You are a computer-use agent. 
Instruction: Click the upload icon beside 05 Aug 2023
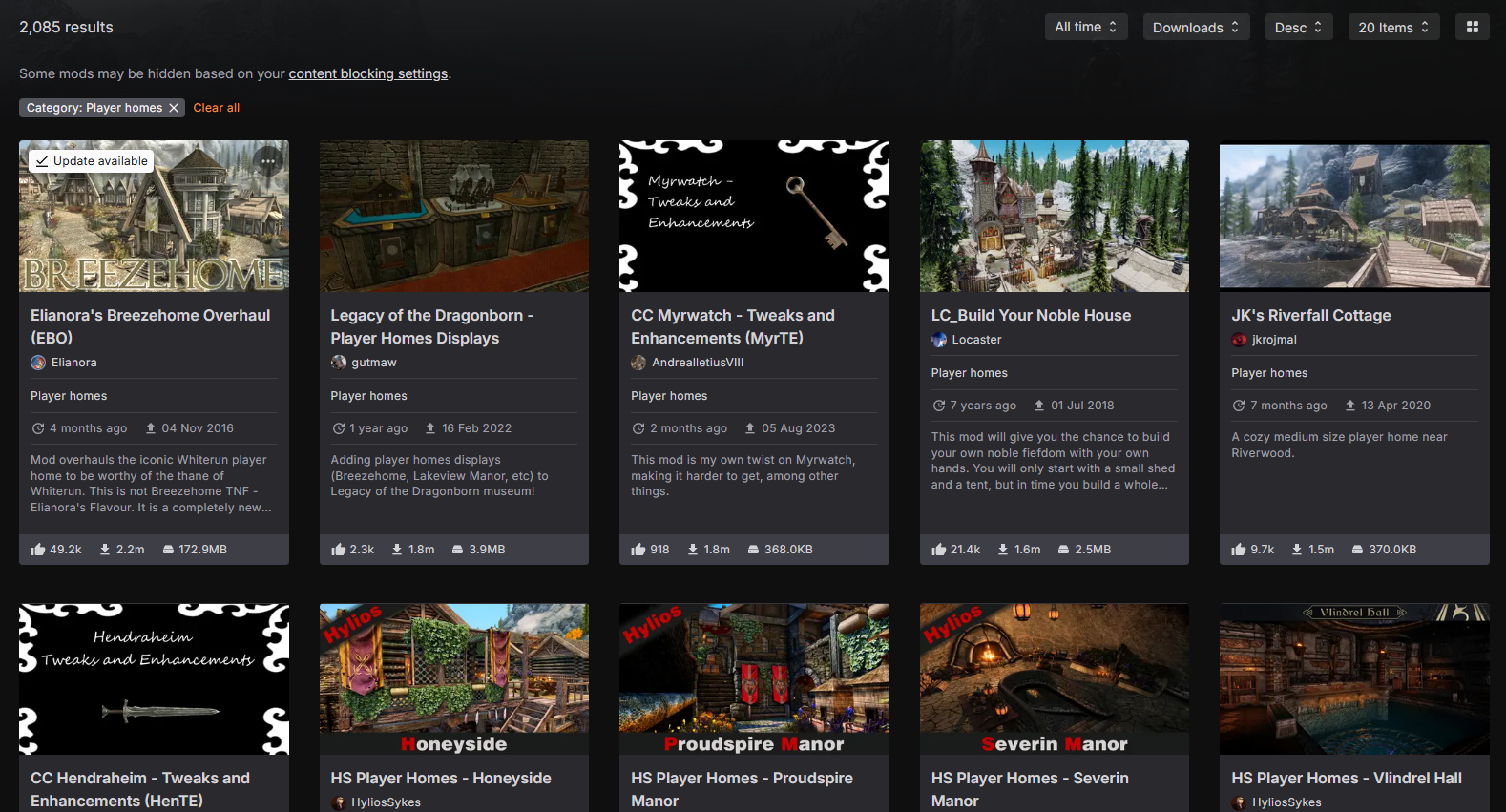coord(750,428)
